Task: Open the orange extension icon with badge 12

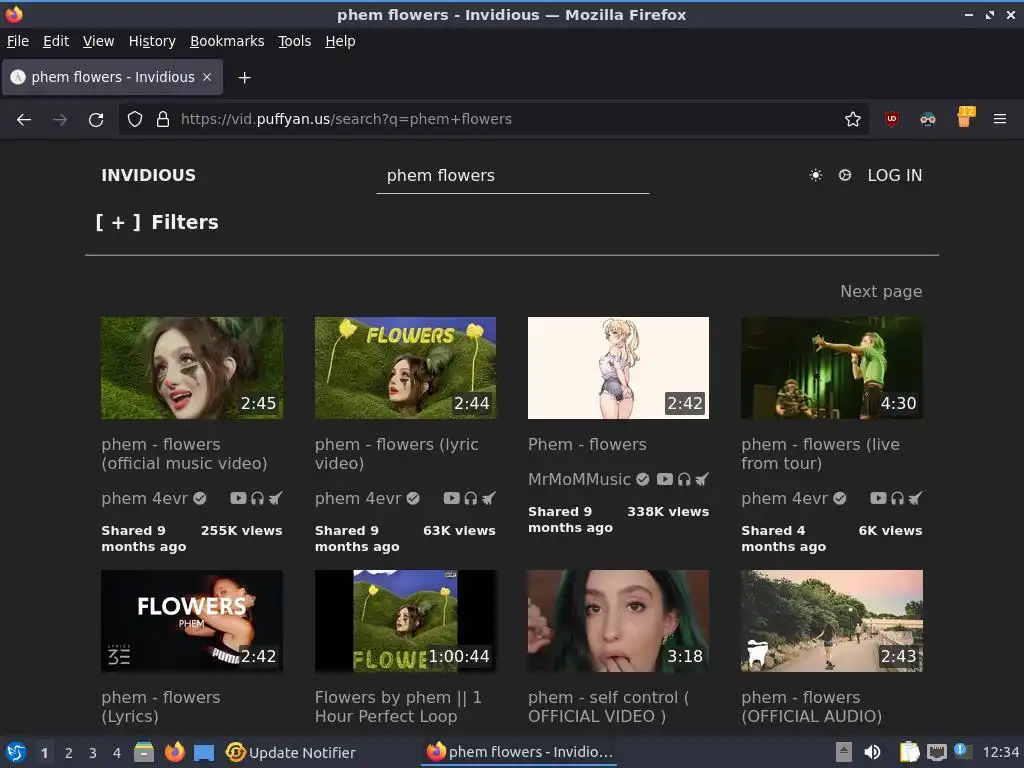Action: pyautogui.click(x=965, y=118)
